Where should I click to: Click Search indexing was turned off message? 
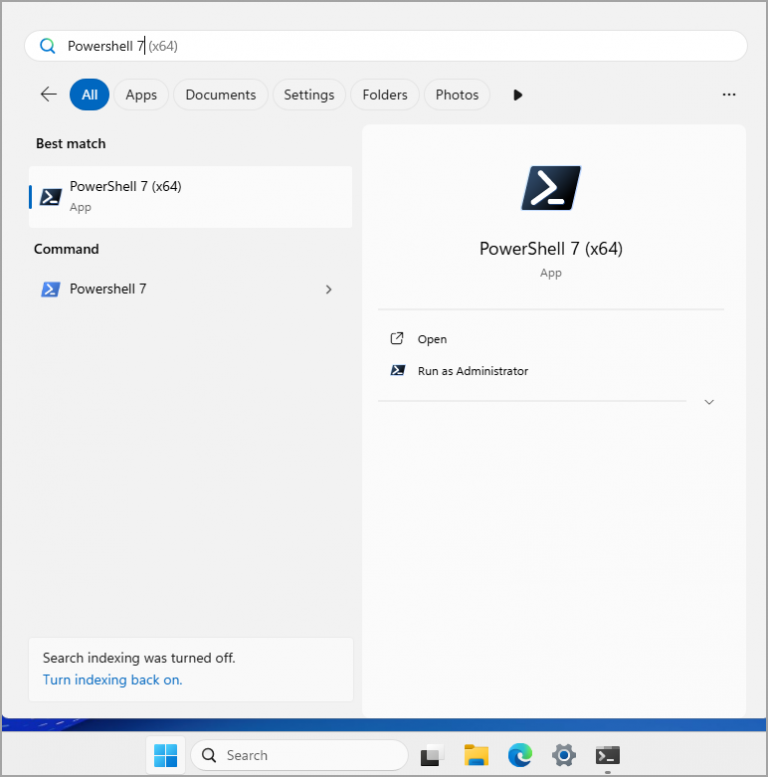click(139, 658)
